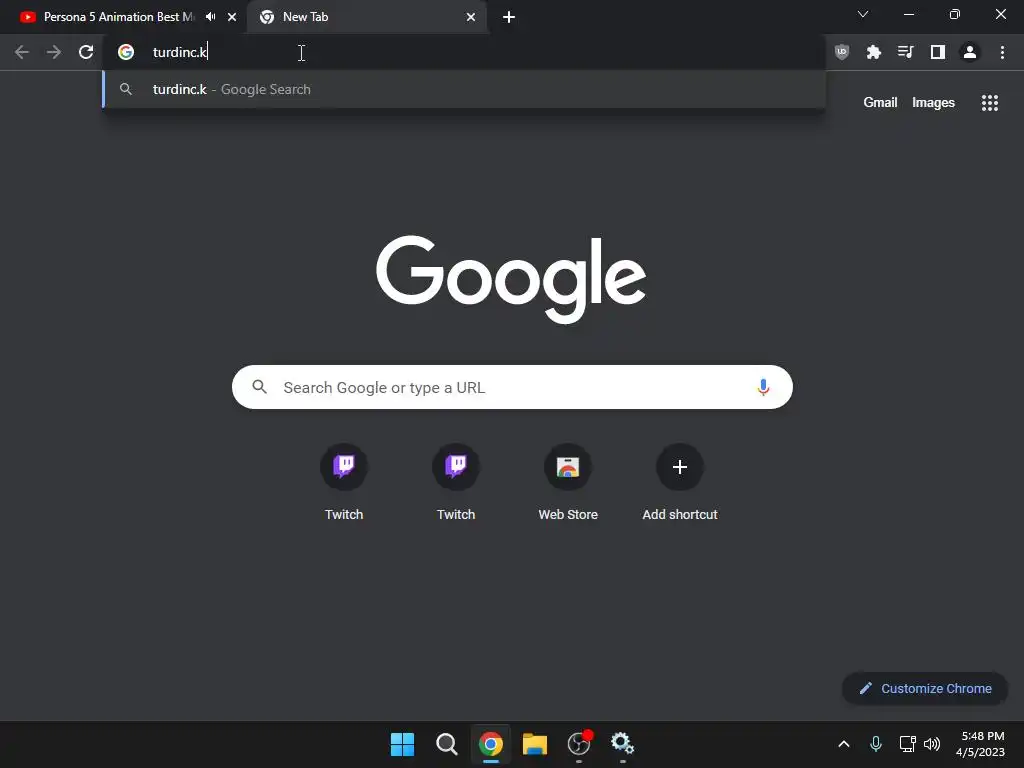Open the Web Store shortcut
The height and width of the screenshot is (768, 1024).
(x=568, y=482)
